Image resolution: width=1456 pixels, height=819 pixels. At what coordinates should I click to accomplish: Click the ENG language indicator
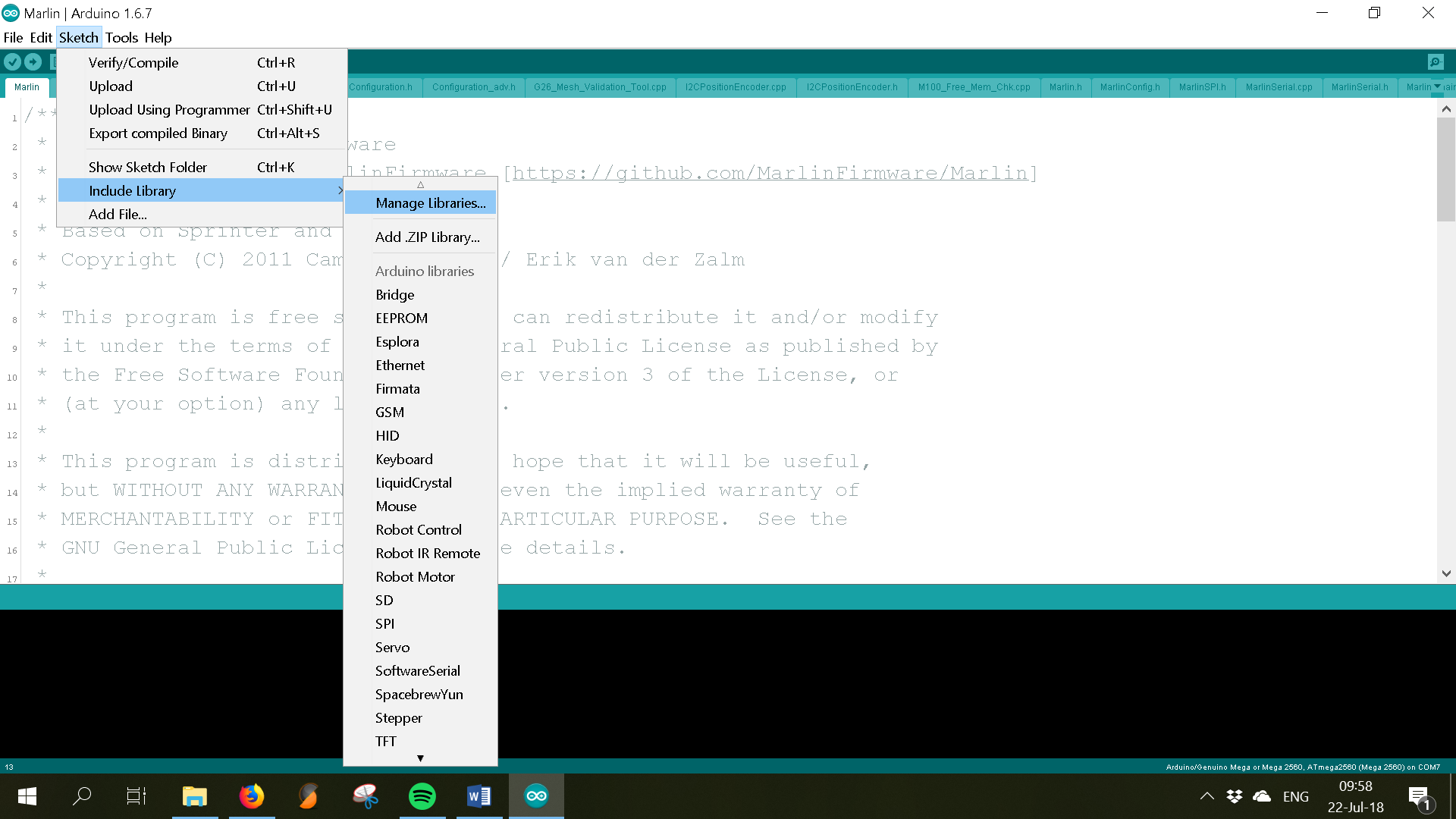click(x=1296, y=797)
